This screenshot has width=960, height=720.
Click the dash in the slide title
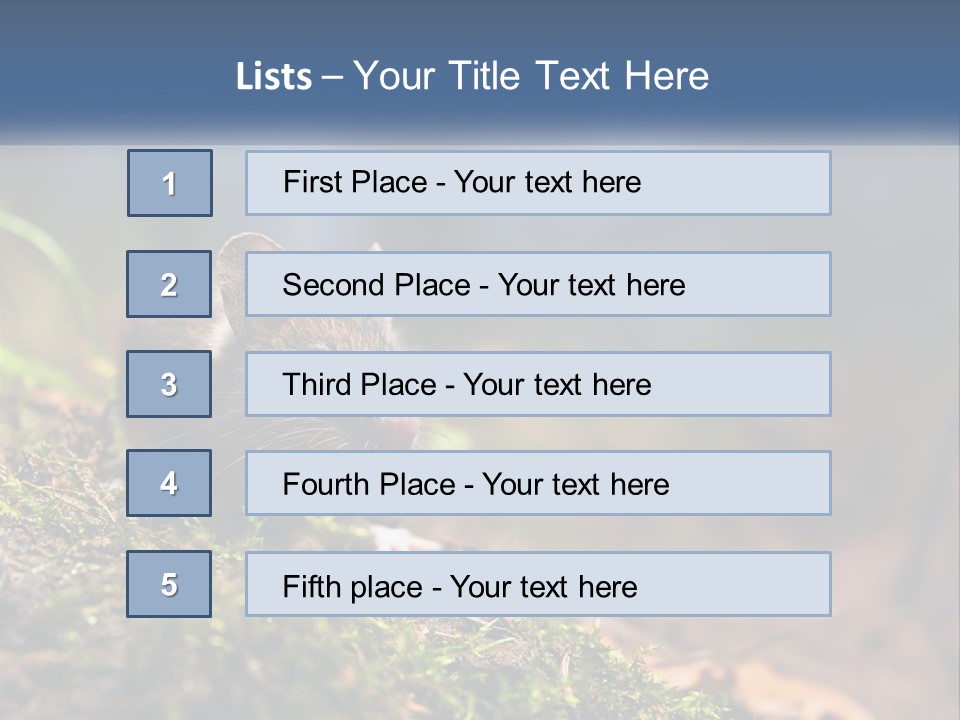point(333,77)
